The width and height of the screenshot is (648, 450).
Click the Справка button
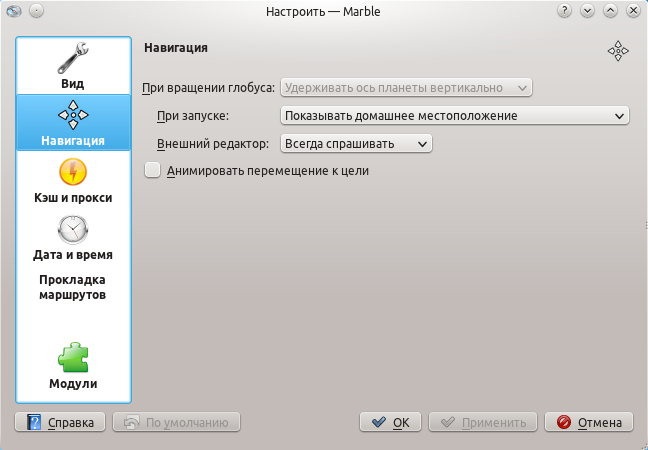60,422
